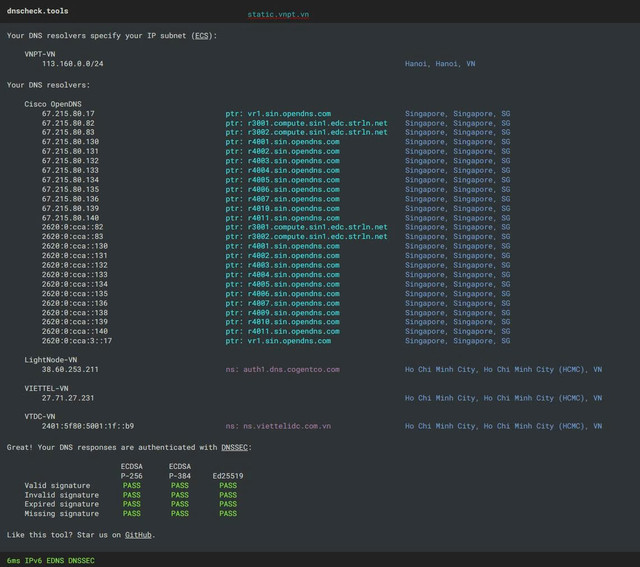Click the dnscheck.tools site title
Screen dimensions: 640x567
(38, 11)
